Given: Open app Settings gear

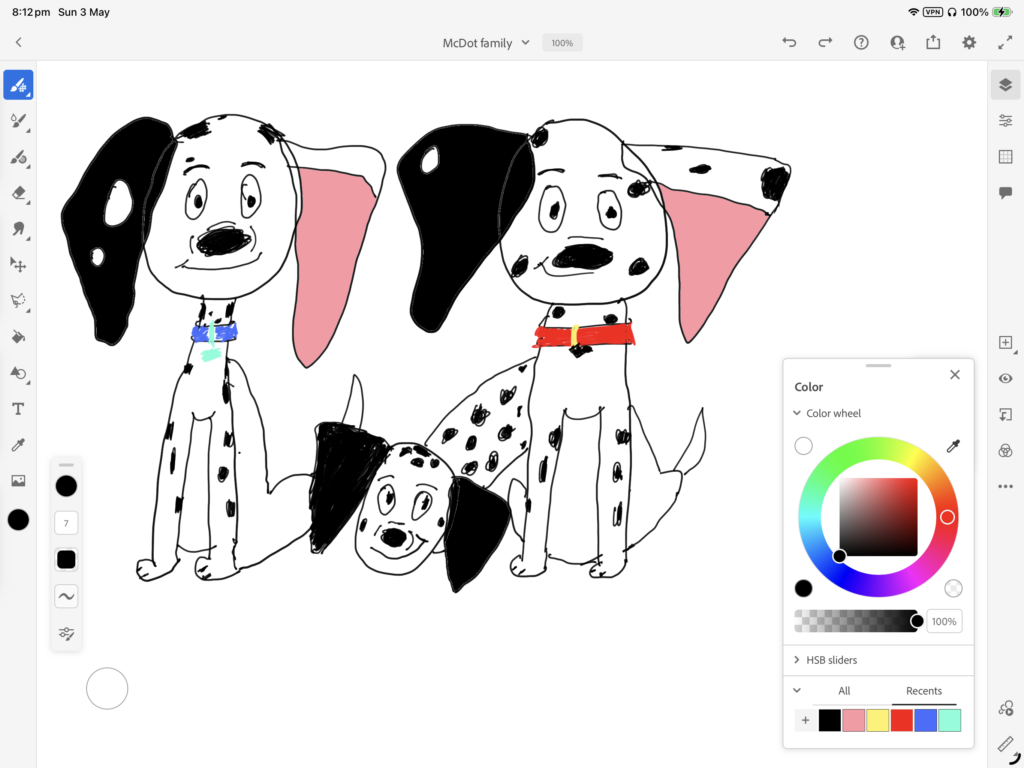Looking at the screenshot, I should coord(969,42).
